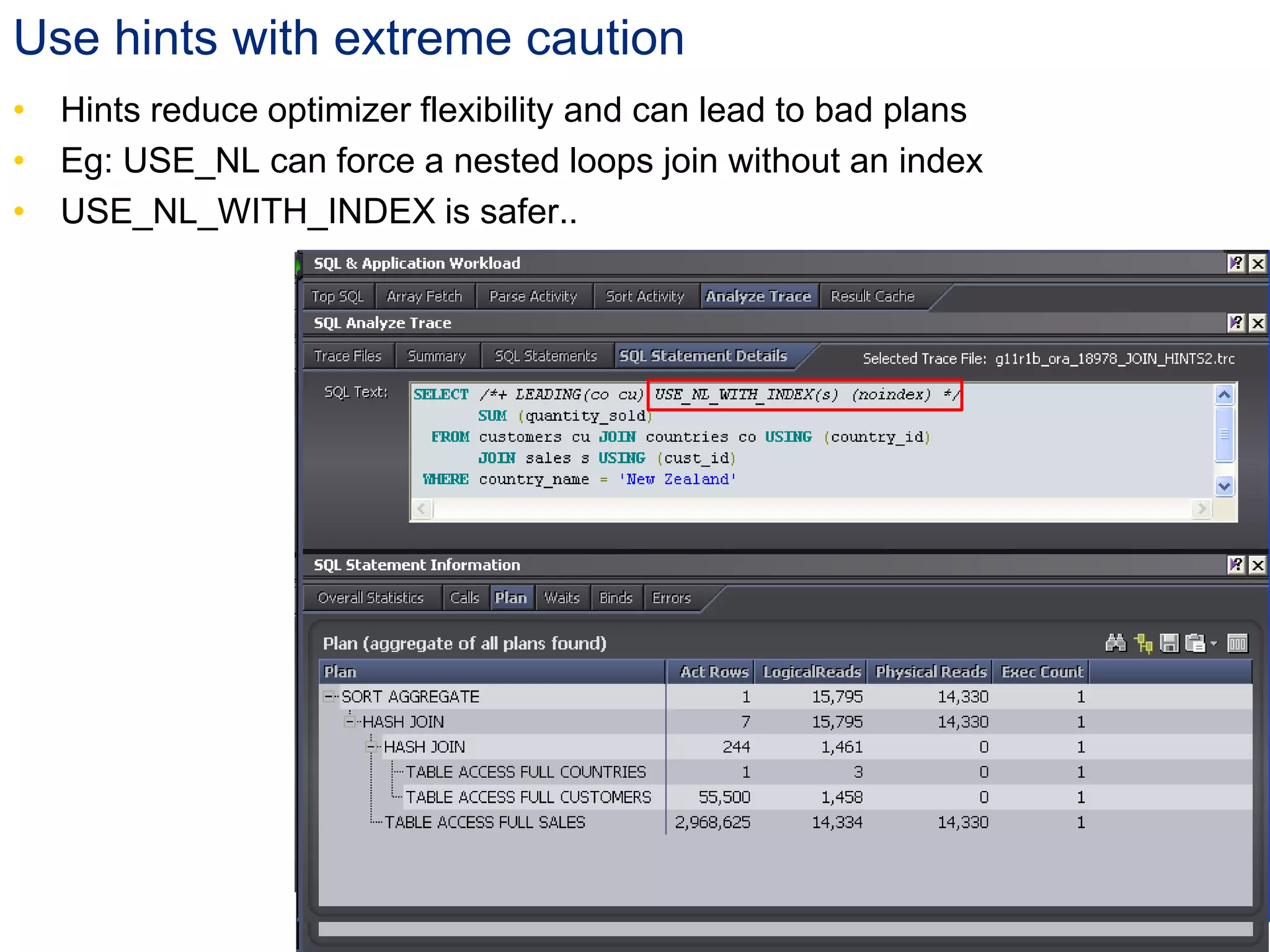Sort by the Exec Count column header
The width and height of the screenshot is (1270, 952).
(1041, 672)
